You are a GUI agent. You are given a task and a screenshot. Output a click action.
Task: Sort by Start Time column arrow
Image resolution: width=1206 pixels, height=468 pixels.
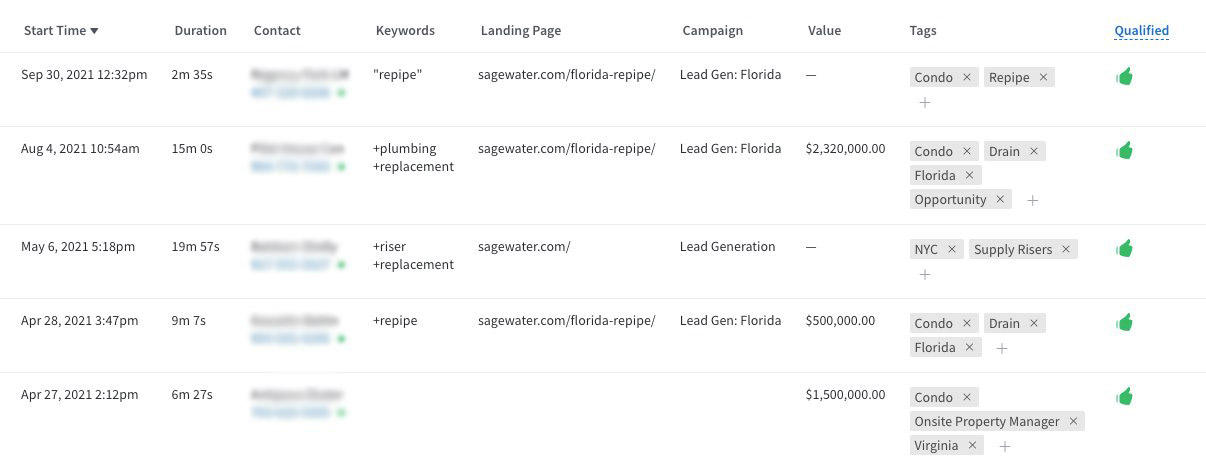[x=94, y=31]
